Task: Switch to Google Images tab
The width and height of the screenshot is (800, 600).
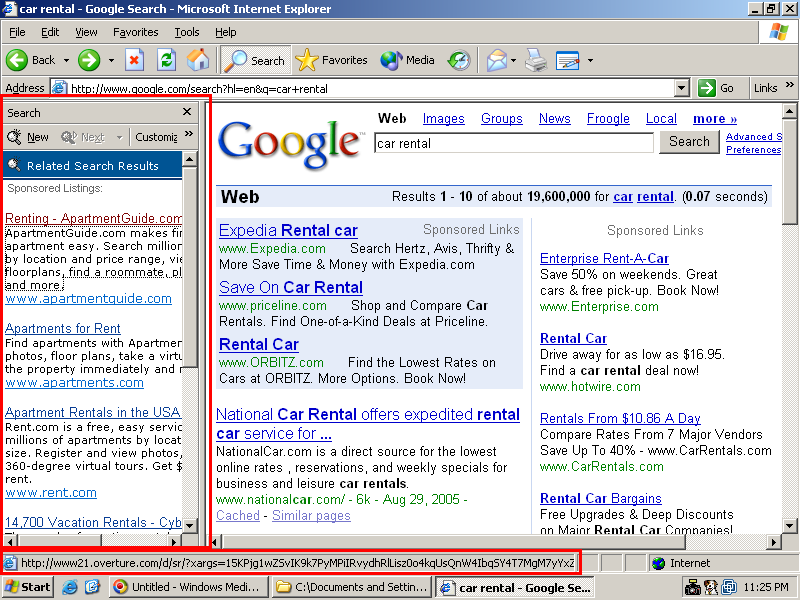Action: (x=443, y=119)
